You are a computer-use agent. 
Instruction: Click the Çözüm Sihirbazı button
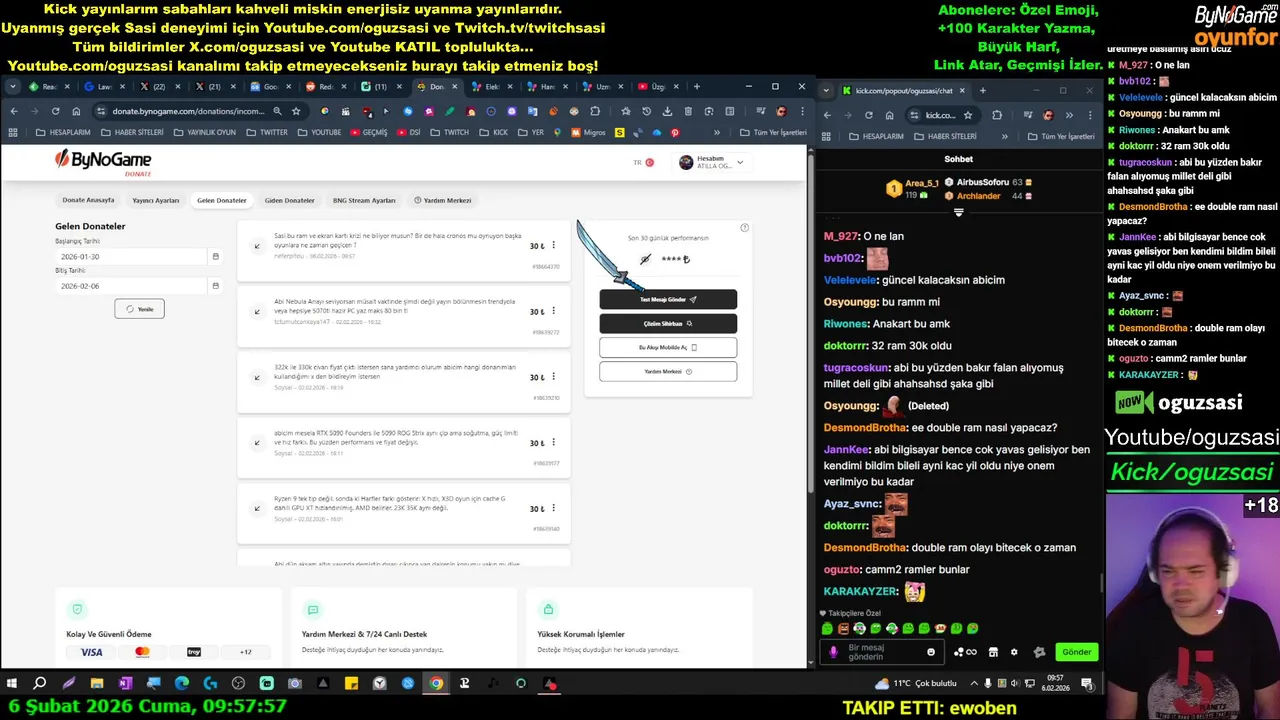click(668, 324)
